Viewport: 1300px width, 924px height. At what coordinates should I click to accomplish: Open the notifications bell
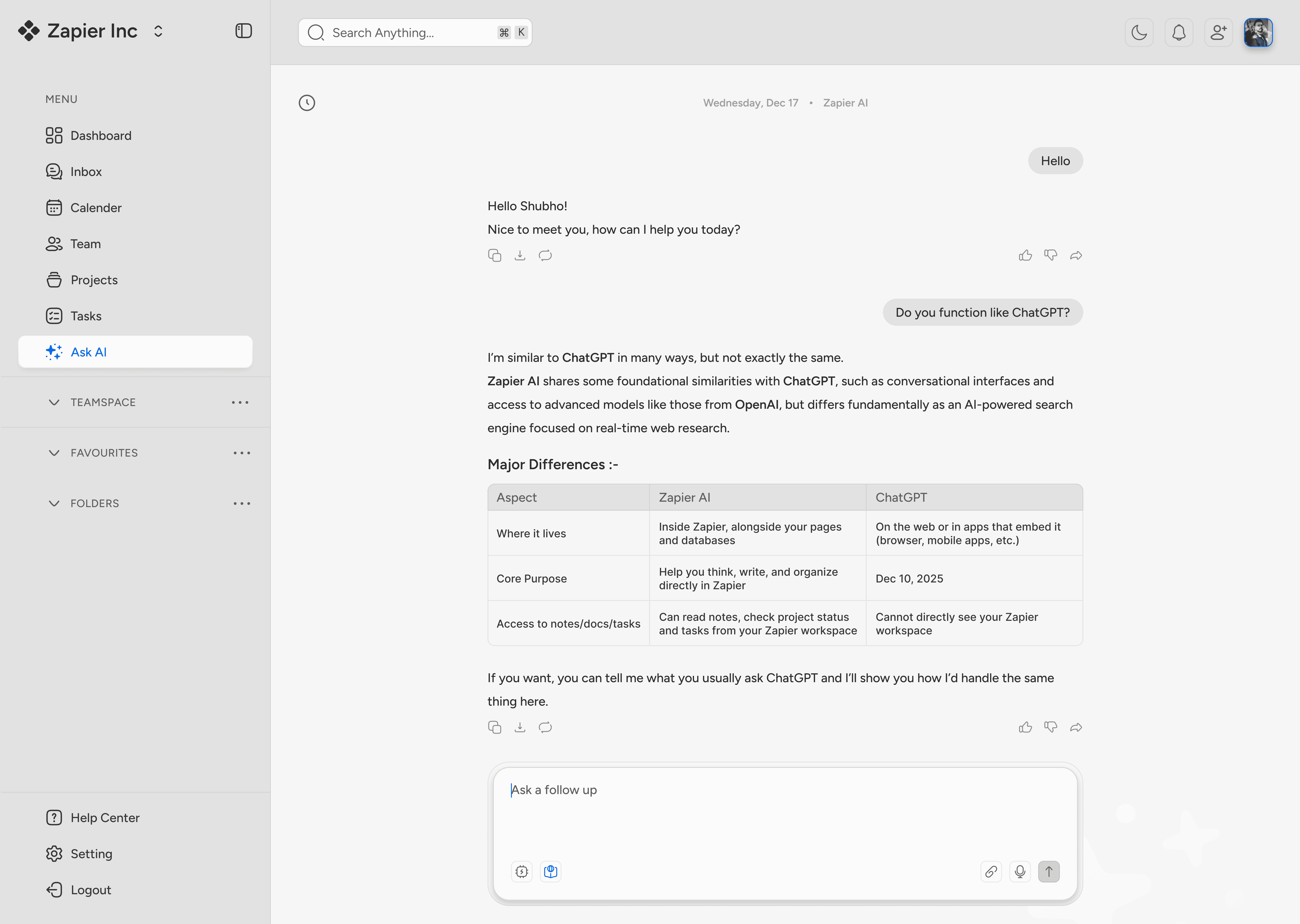1179,32
